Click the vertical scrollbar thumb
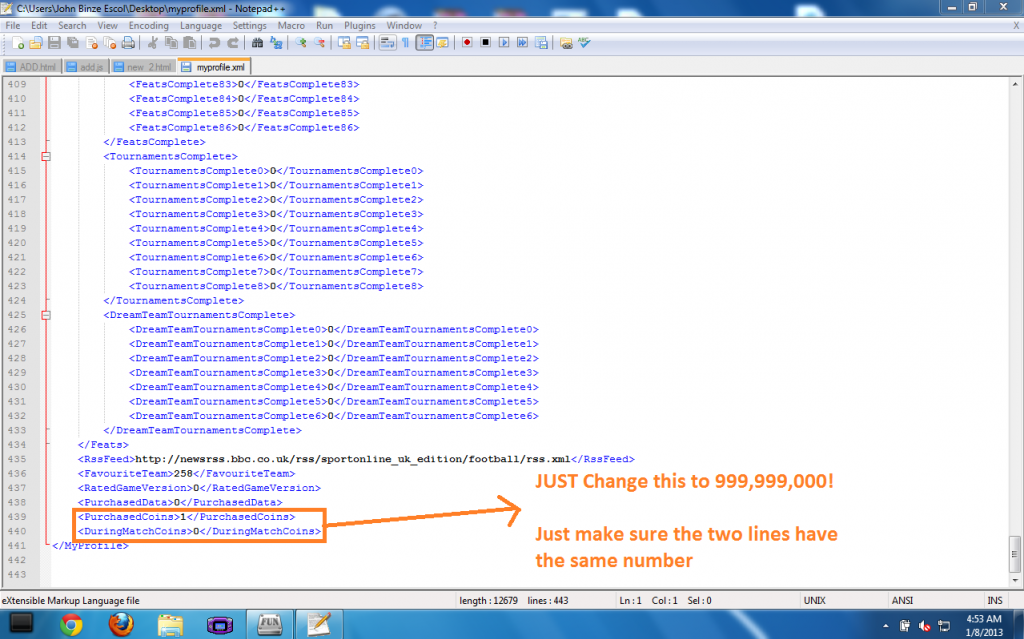This screenshot has height=639, width=1024. tap(1015, 554)
